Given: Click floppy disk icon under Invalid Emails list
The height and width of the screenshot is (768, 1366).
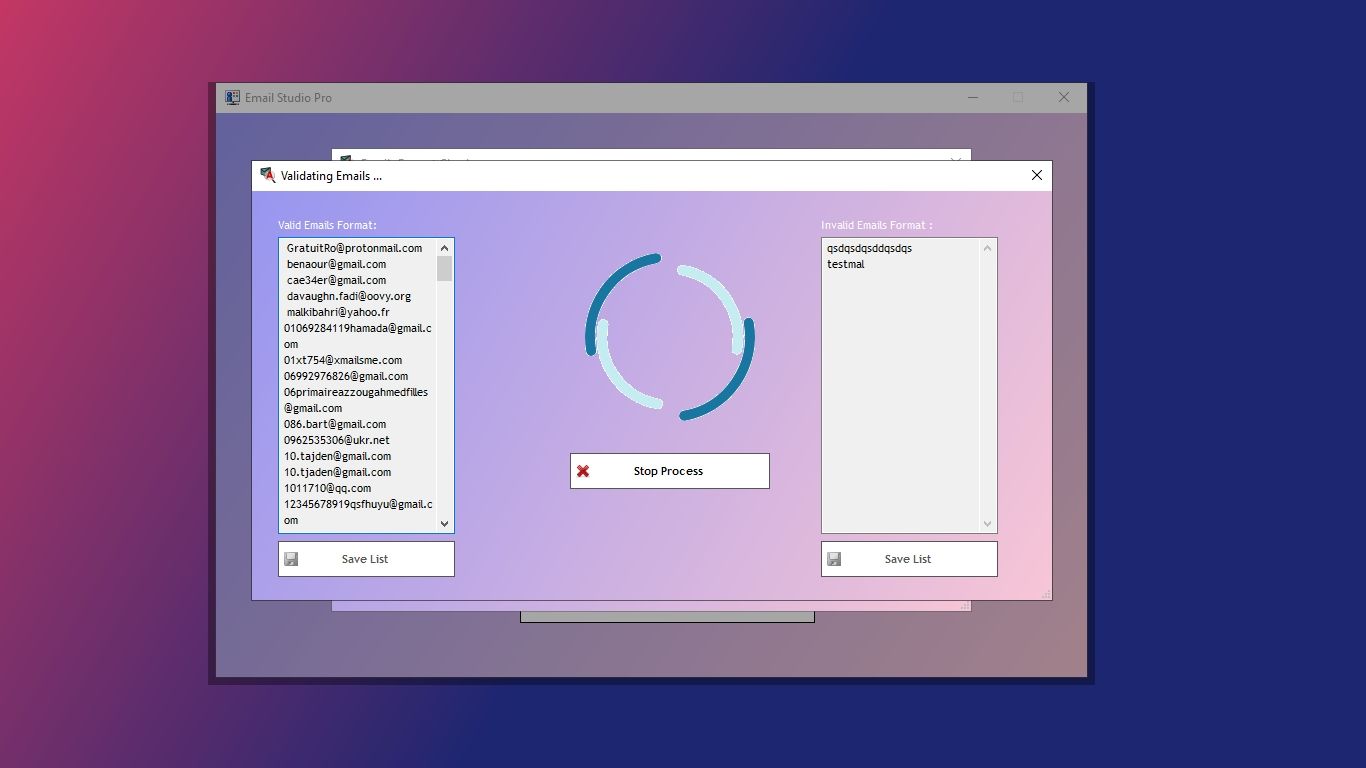Looking at the screenshot, I should [x=834, y=559].
